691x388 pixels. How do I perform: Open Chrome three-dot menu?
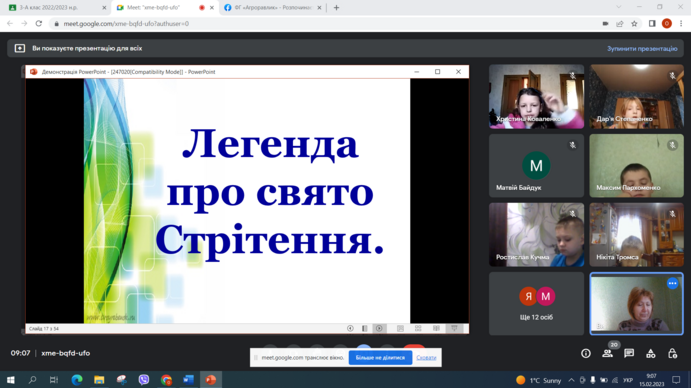681,23
